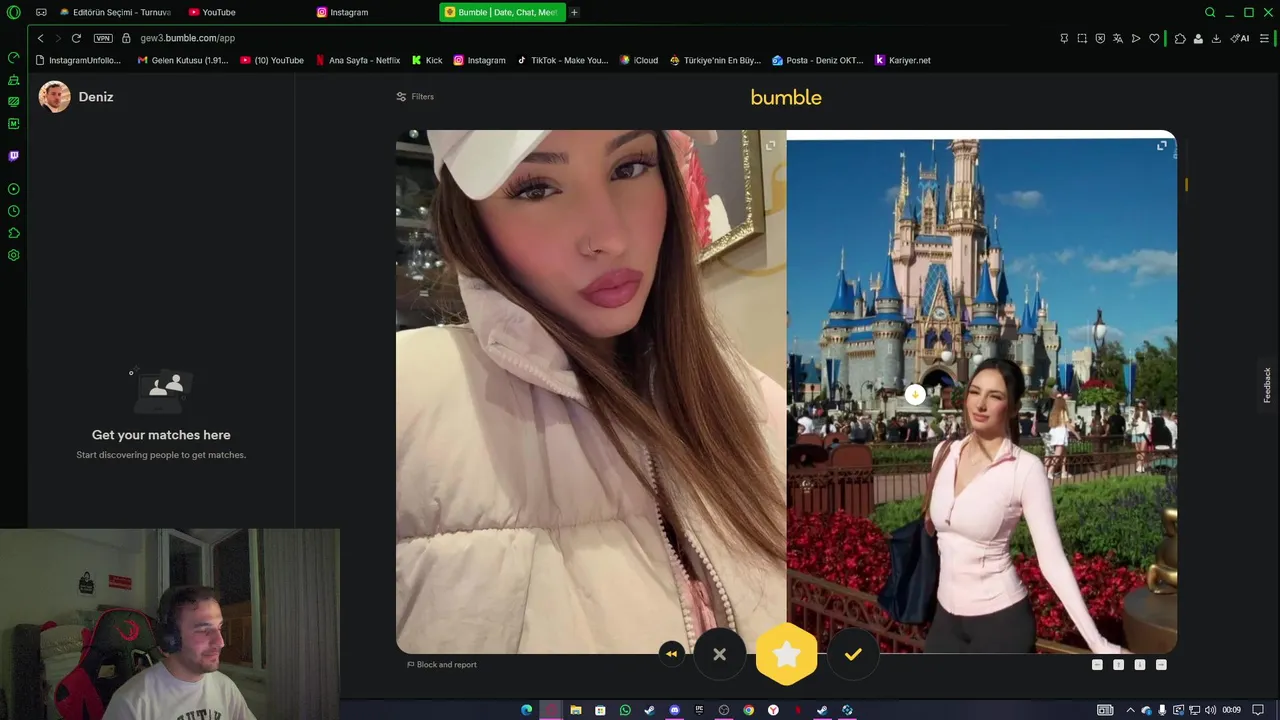Open the Twitch sidebar panel

[14, 156]
